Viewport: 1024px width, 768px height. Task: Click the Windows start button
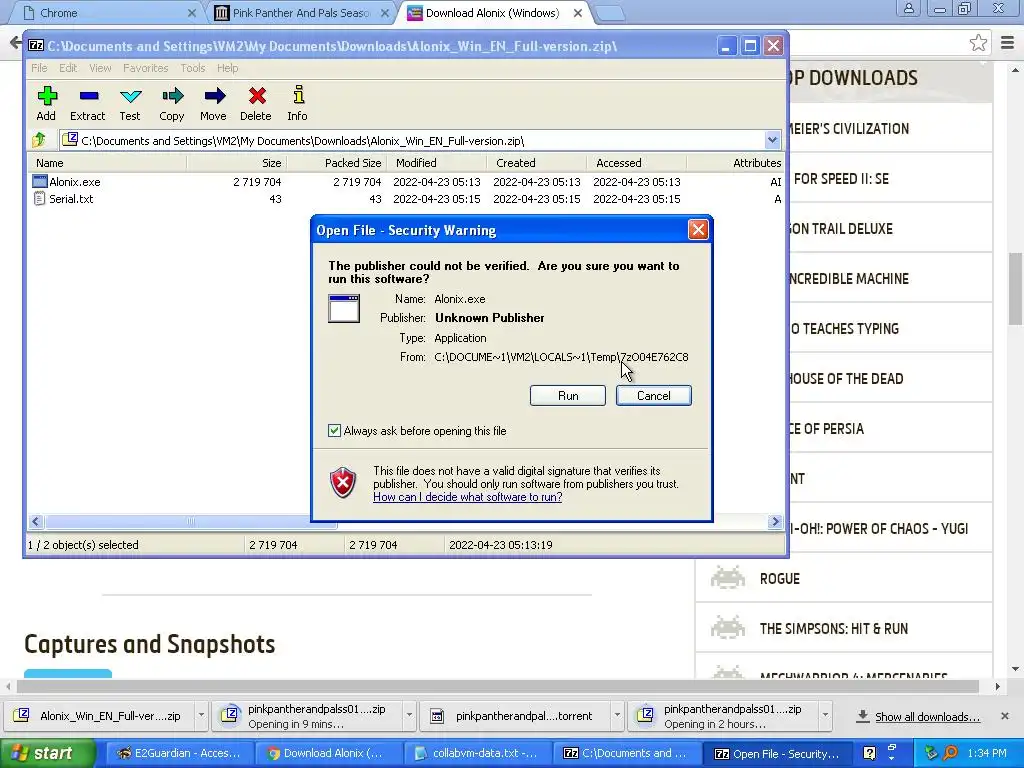coord(48,753)
